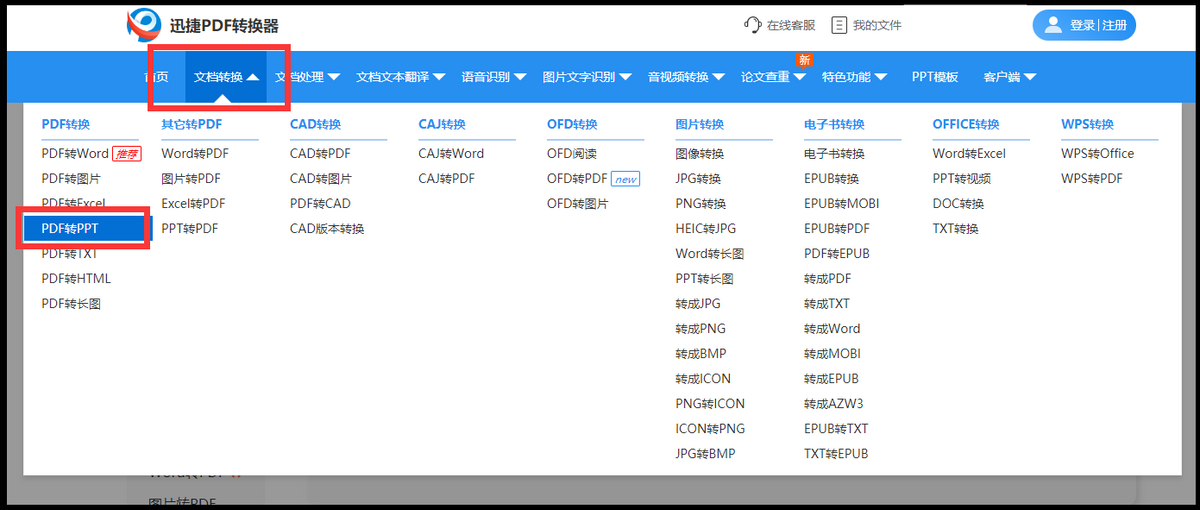Screen dimensions: 1200x510
Task: Open 转成AZW3
Action: coord(834,404)
